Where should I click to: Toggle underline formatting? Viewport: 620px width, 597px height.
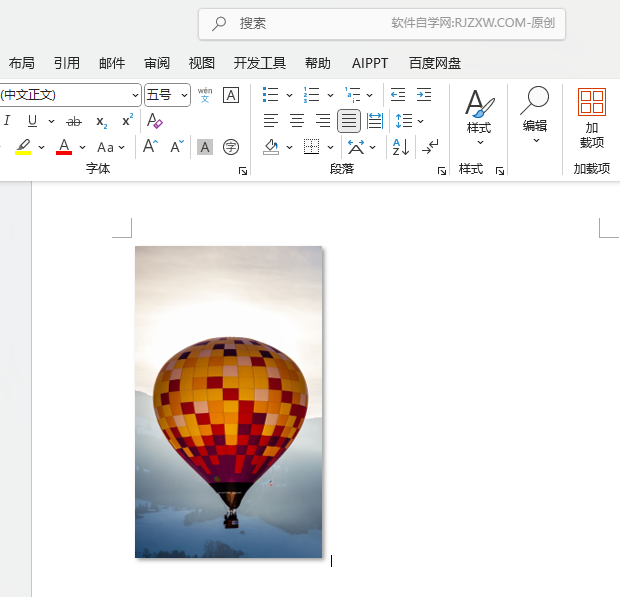click(x=32, y=121)
